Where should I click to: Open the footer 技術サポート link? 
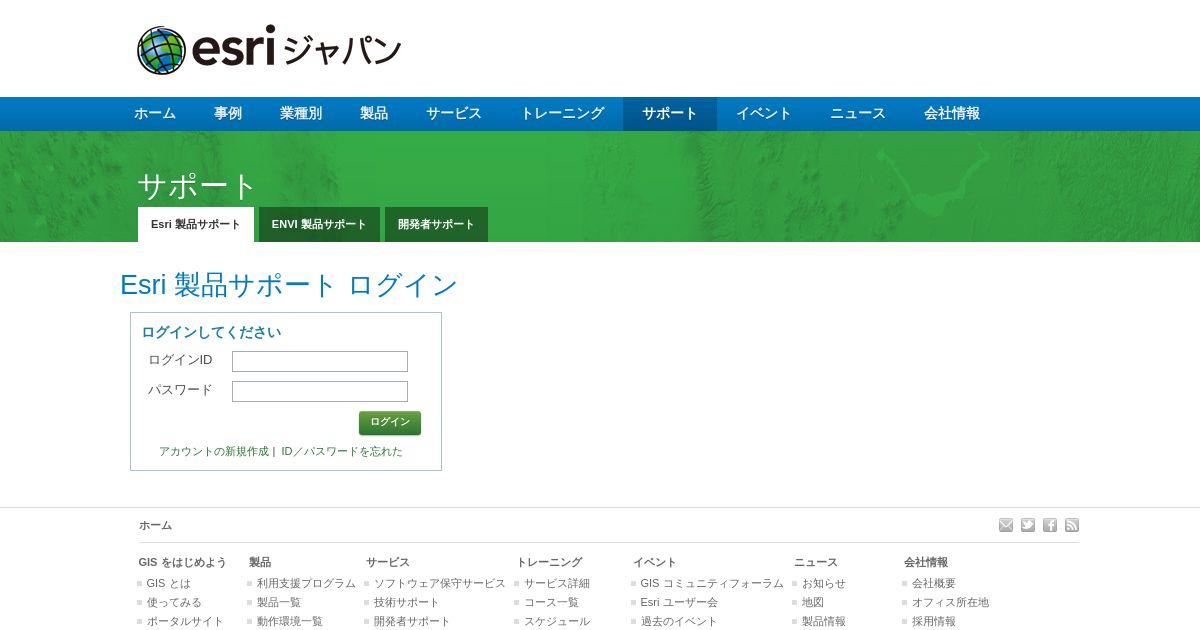407,602
